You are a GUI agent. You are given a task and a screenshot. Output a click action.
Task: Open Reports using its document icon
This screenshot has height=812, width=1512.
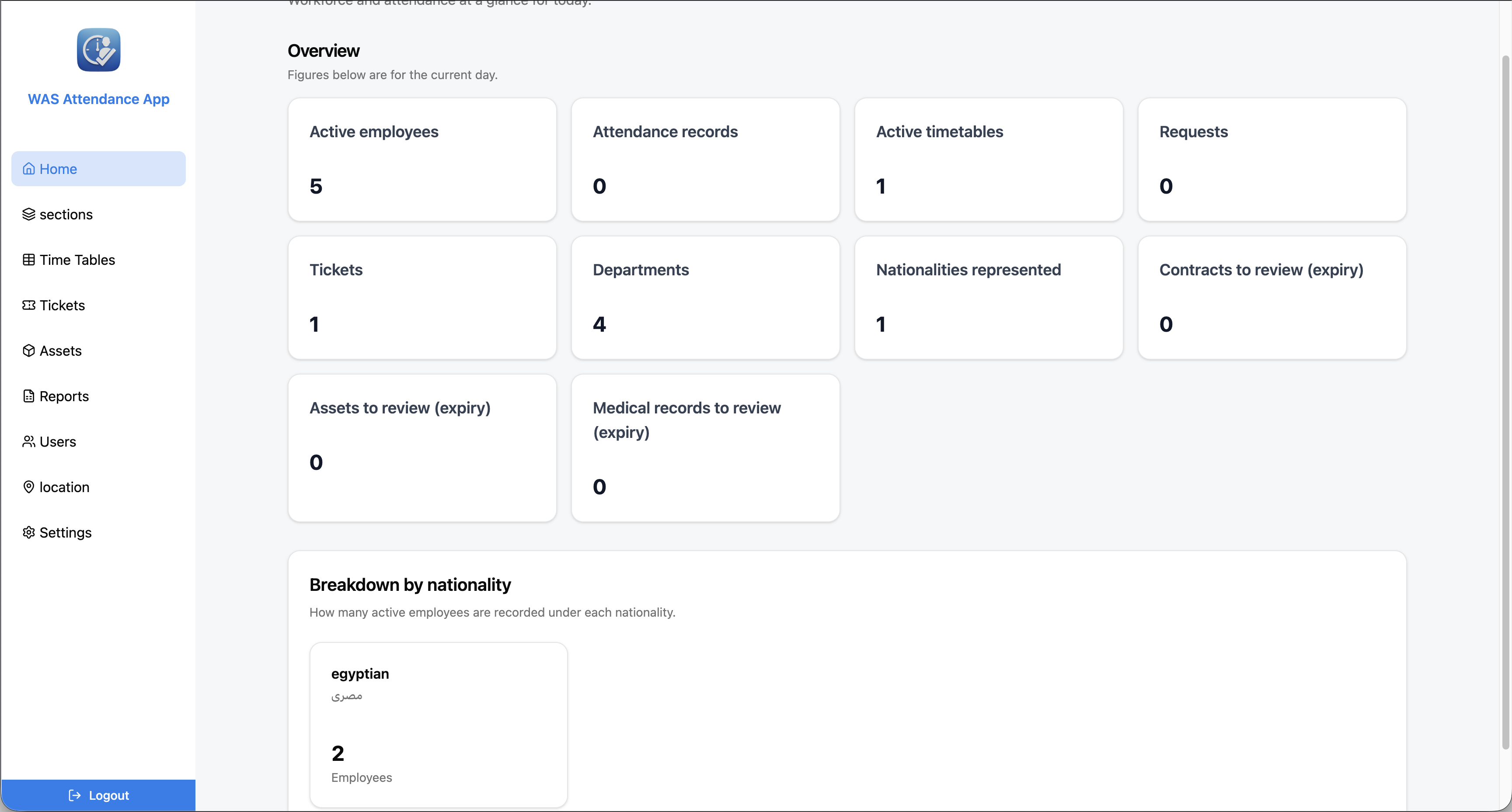point(29,396)
